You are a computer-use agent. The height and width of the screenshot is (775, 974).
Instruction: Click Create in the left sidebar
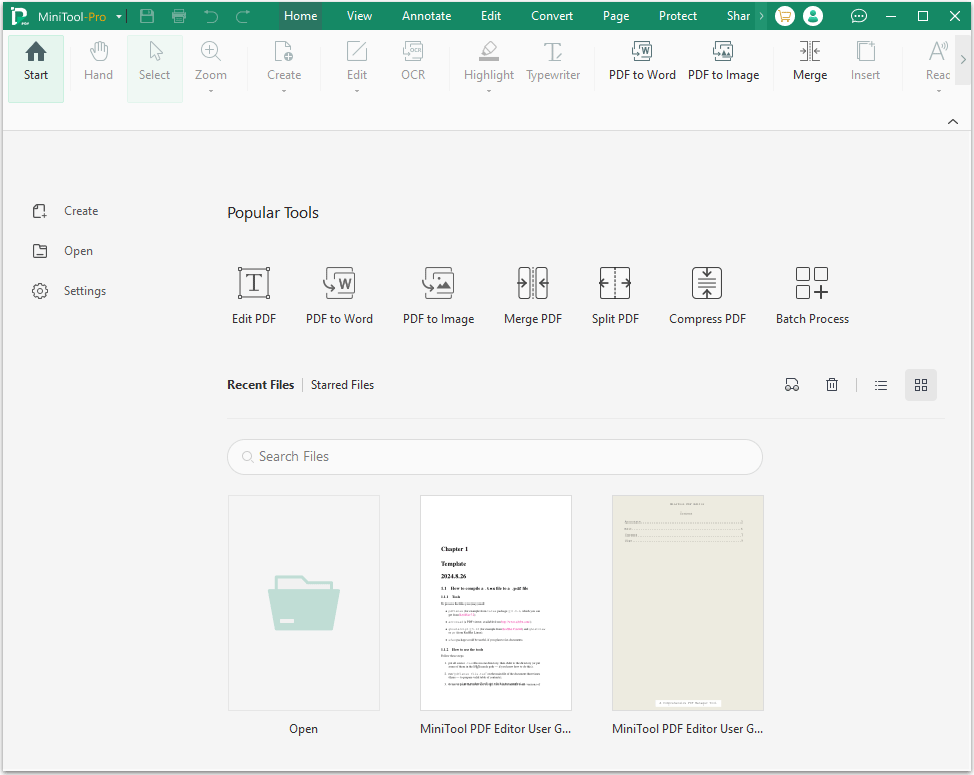point(66,211)
